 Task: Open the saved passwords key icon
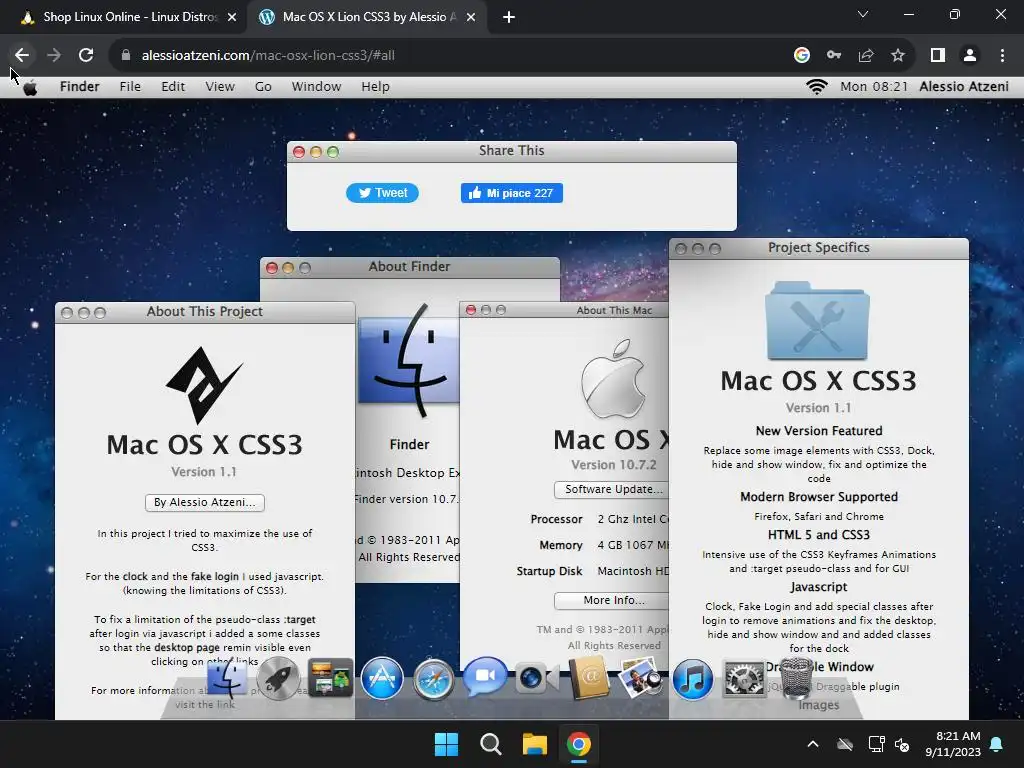(834, 56)
